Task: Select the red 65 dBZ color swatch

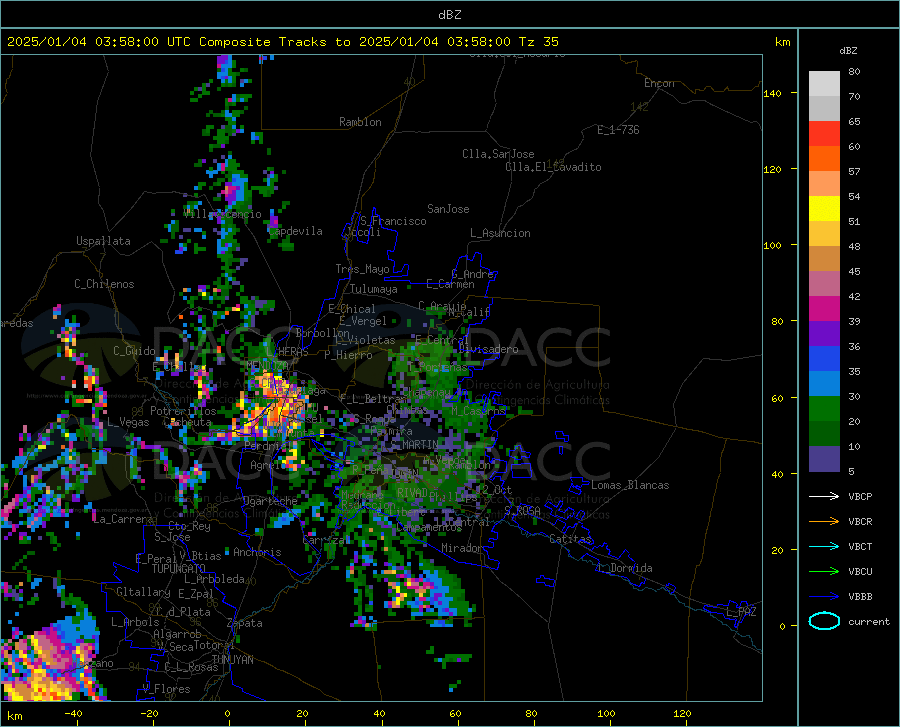Action: pyautogui.click(x=824, y=134)
